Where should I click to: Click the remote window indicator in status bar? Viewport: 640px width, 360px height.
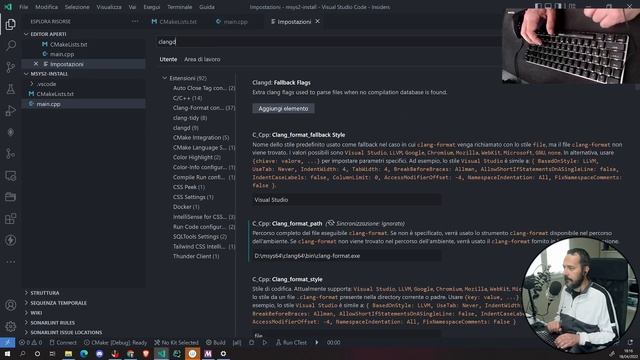pyautogui.click(x=7, y=342)
